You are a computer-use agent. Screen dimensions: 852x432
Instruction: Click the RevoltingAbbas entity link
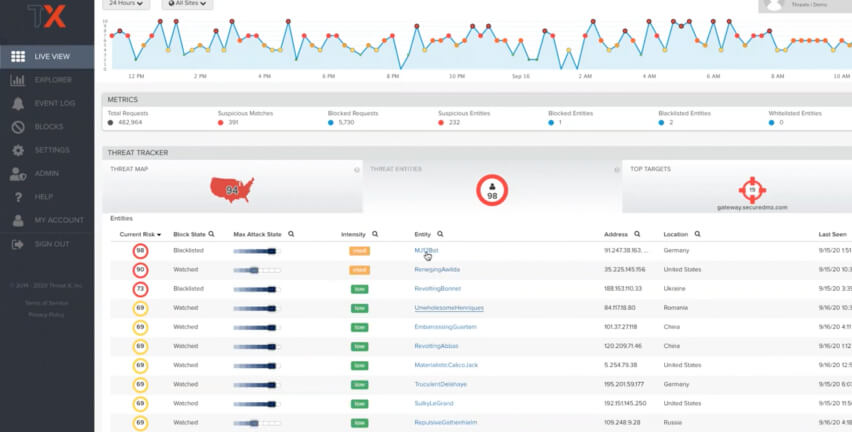click(436, 346)
